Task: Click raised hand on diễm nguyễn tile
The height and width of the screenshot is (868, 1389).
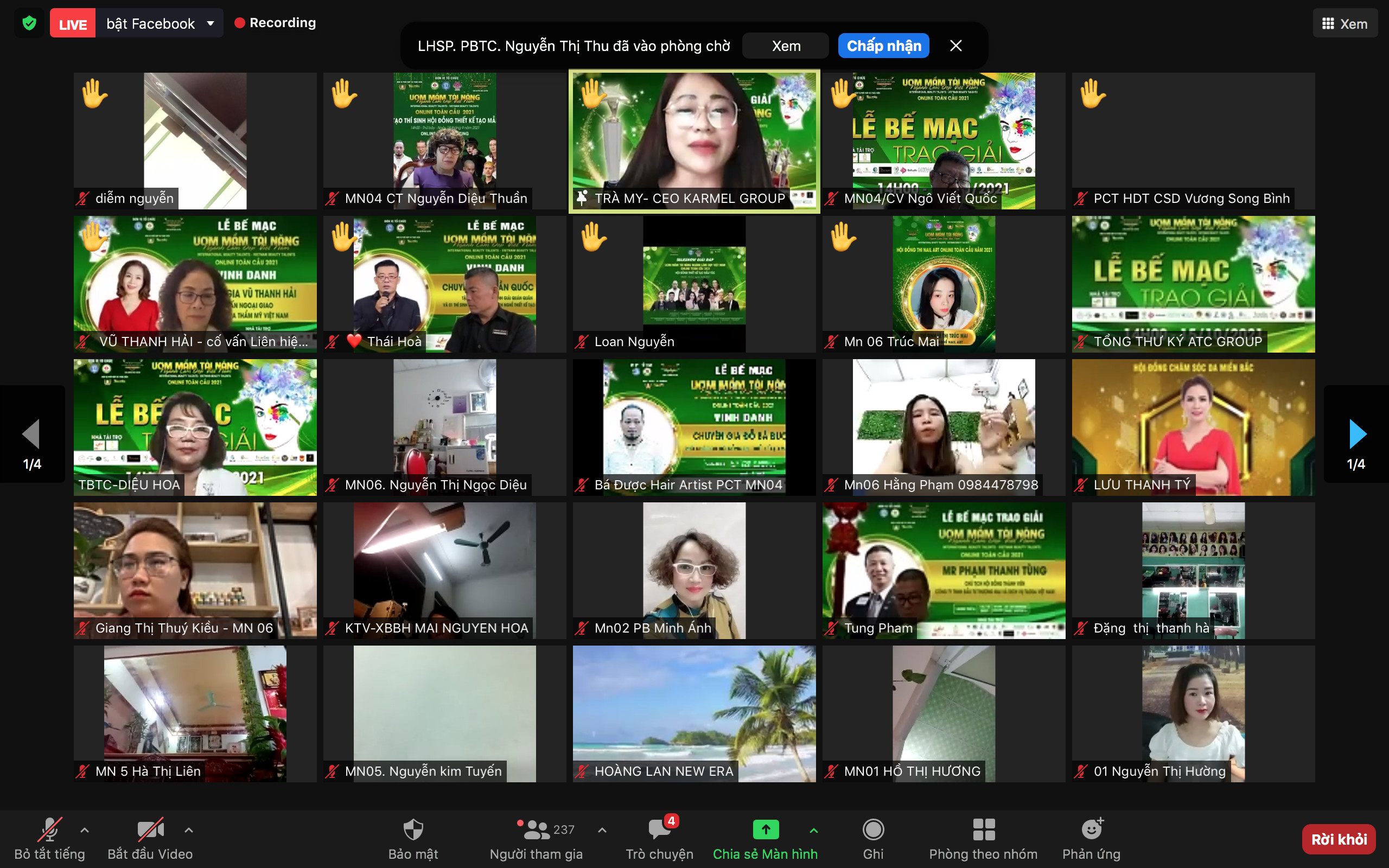Action: tap(95, 93)
